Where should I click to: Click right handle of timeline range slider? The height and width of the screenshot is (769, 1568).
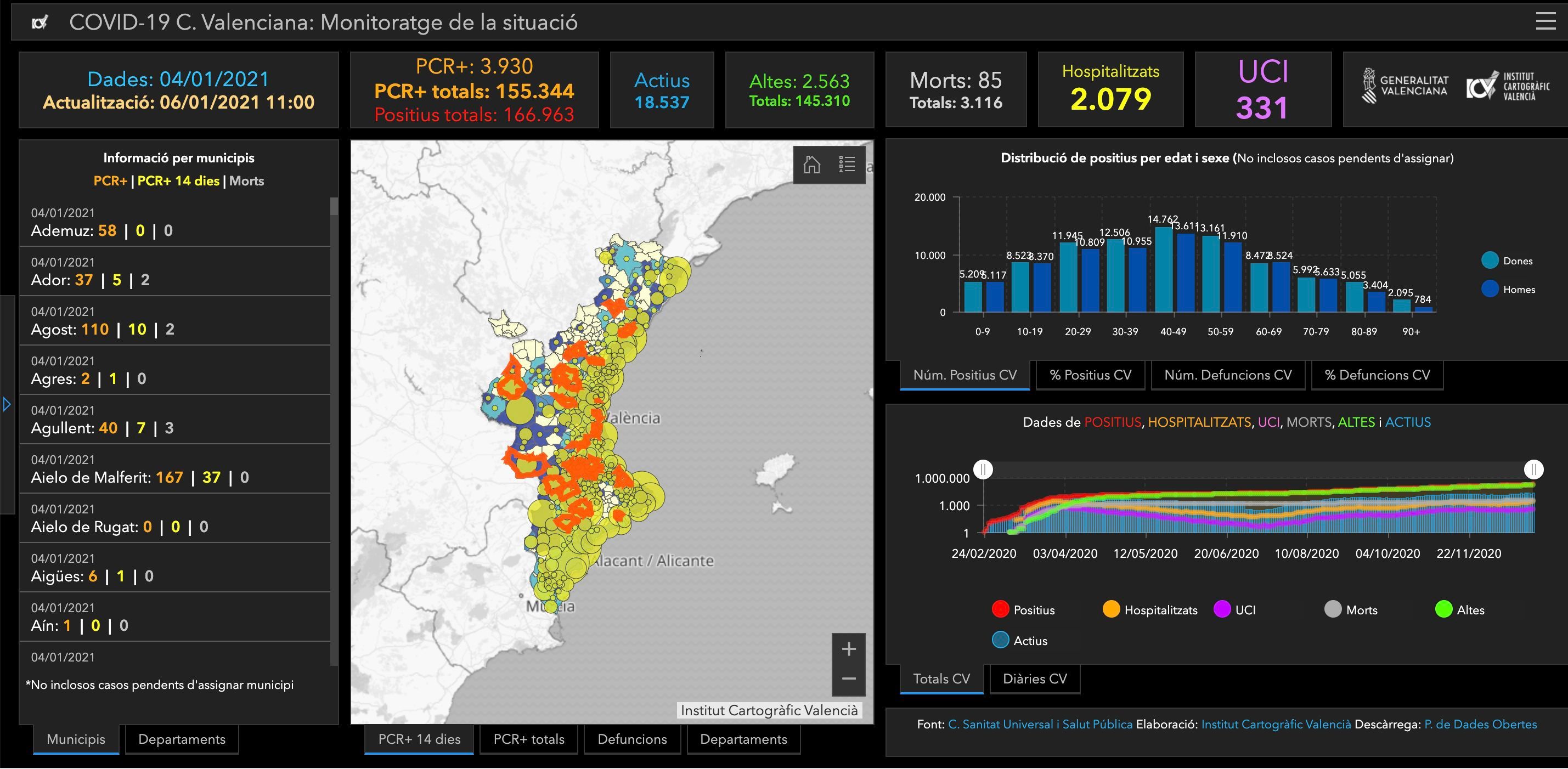1533,469
